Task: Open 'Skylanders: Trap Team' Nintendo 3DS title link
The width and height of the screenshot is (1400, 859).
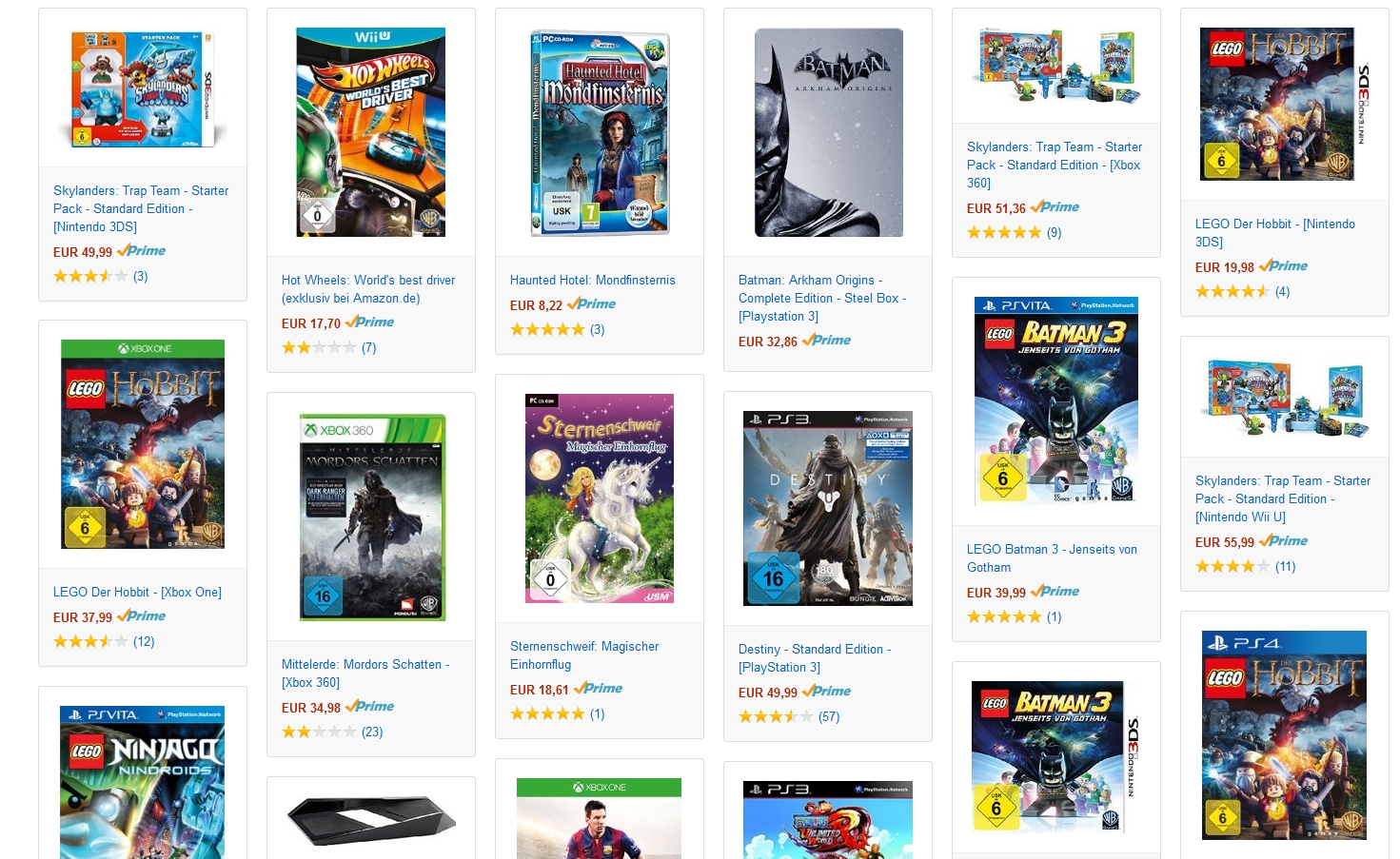Action: (x=141, y=208)
